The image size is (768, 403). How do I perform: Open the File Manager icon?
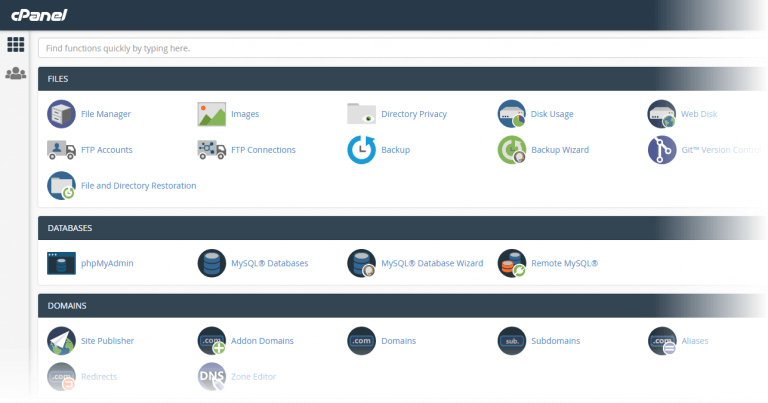click(x=61, y=114)
